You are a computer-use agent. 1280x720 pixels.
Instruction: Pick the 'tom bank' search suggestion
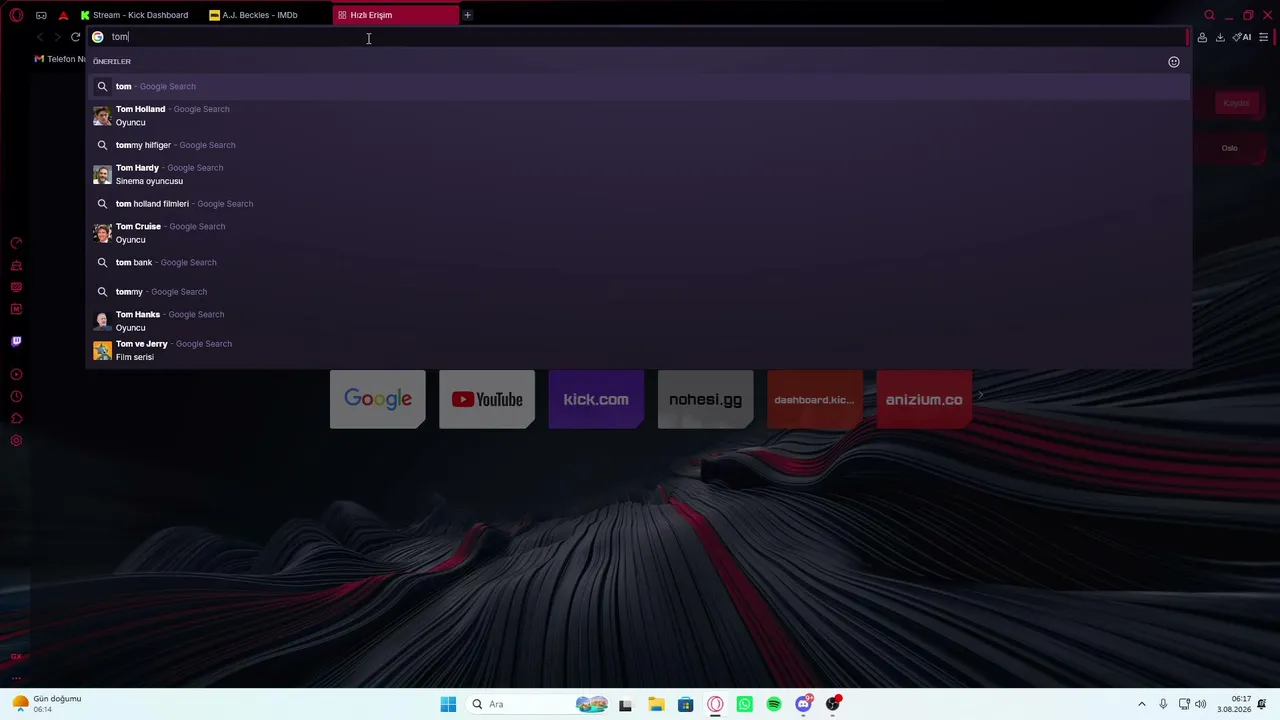point(638,262)
